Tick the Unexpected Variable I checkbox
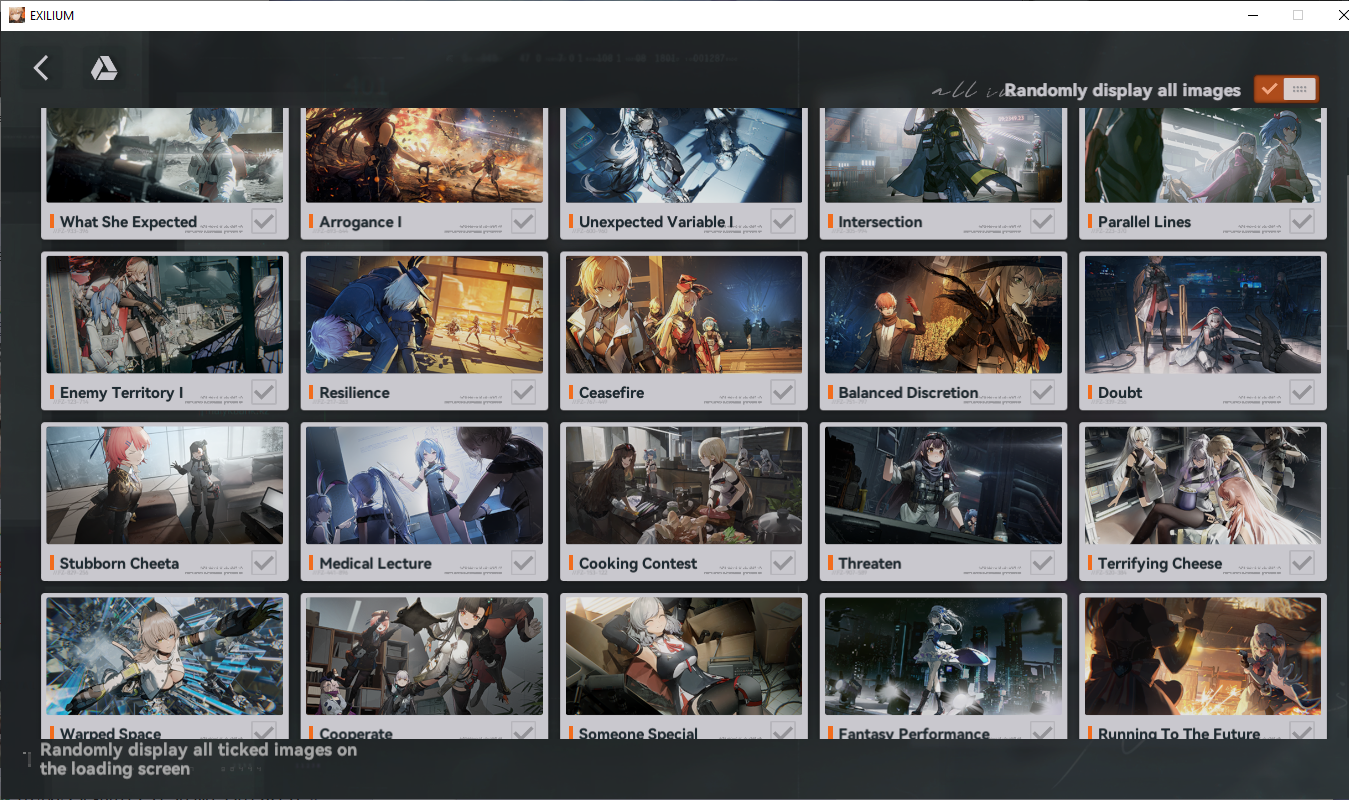The image size is (1349, 800). click(x=783, y=221)
